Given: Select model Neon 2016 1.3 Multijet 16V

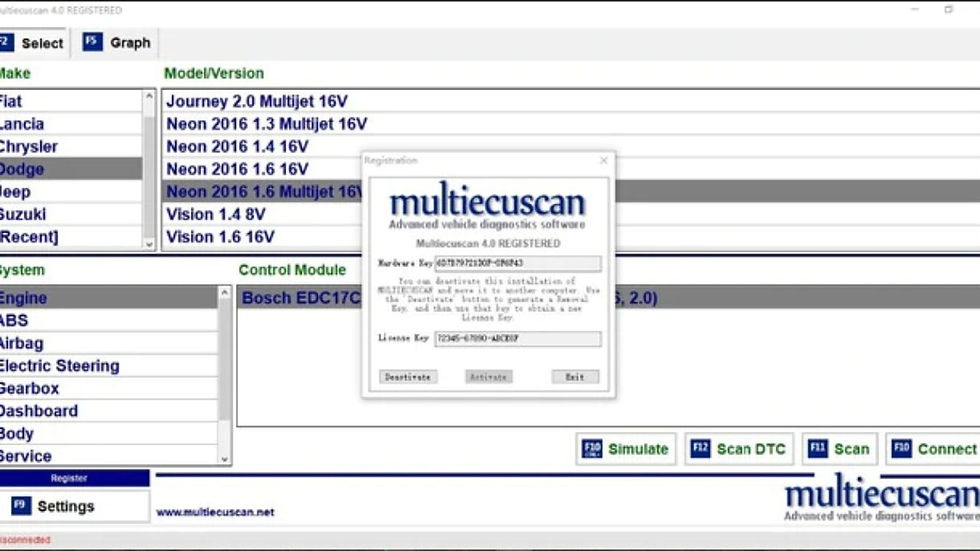Looking at the screenshot, I should click(x=571, y=124).
